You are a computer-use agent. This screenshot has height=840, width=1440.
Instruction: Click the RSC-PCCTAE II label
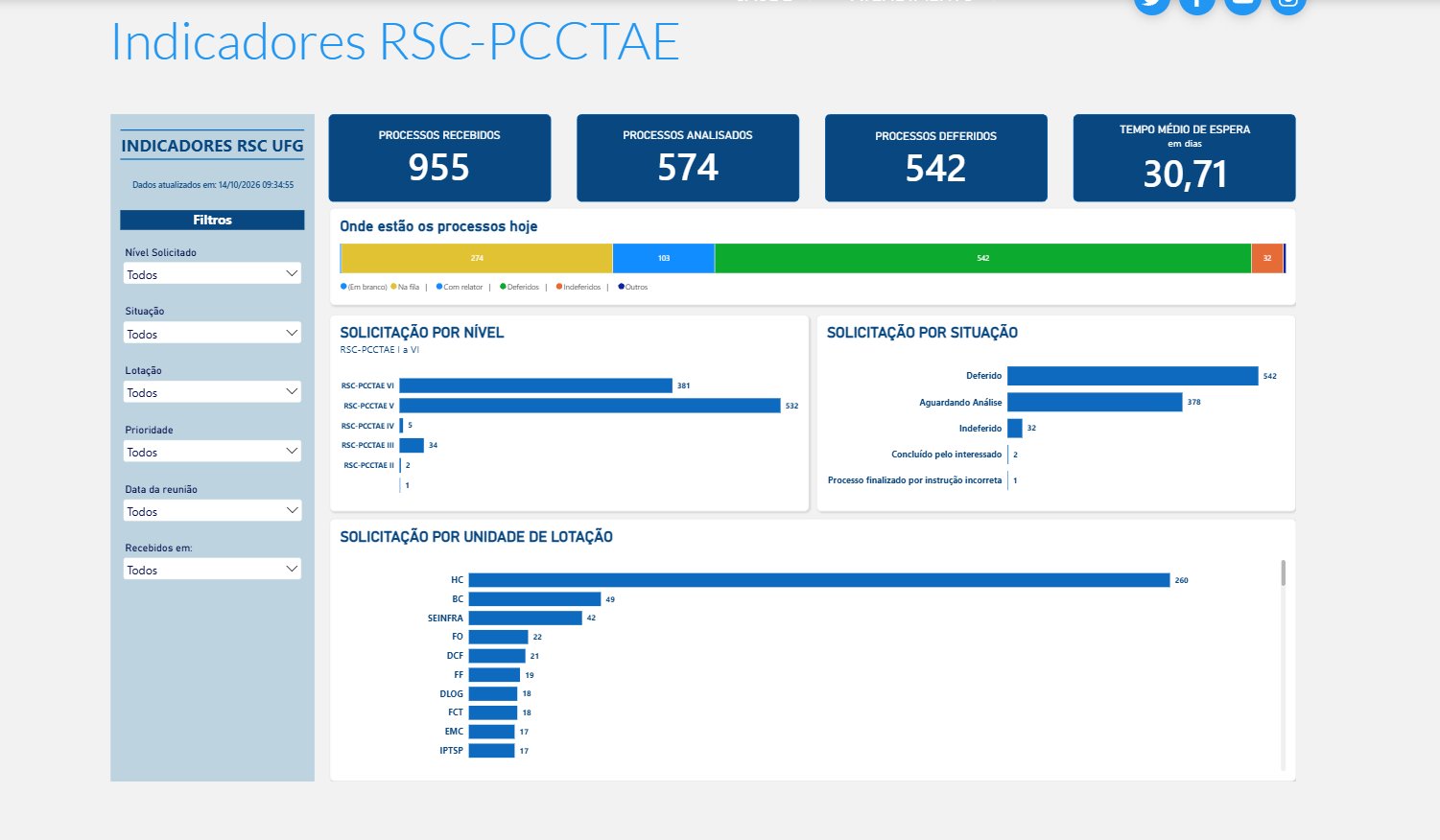tap(368, 465)
